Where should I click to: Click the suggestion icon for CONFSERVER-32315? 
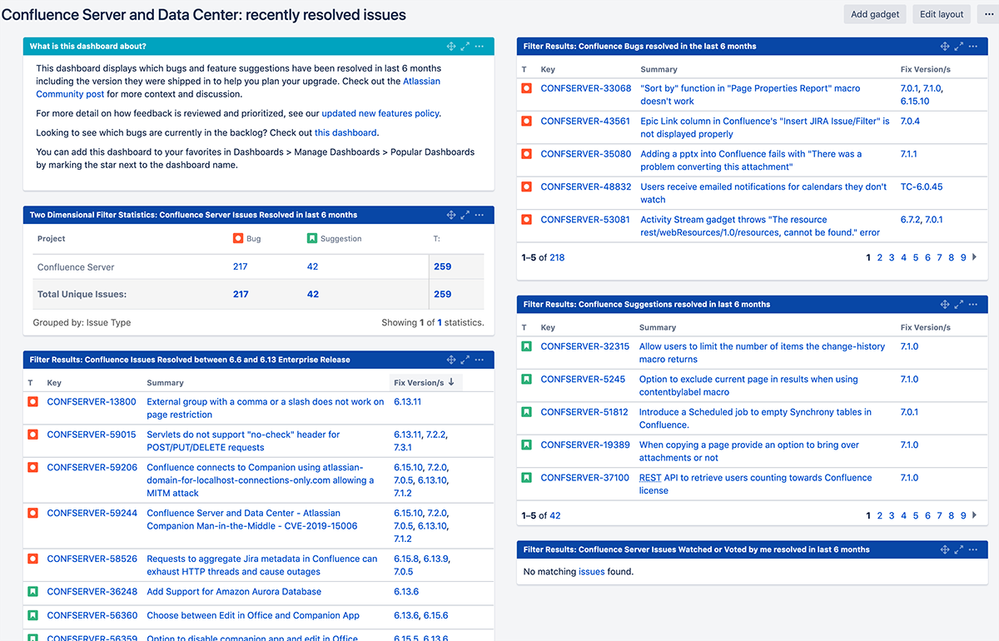tap(526, 347)
